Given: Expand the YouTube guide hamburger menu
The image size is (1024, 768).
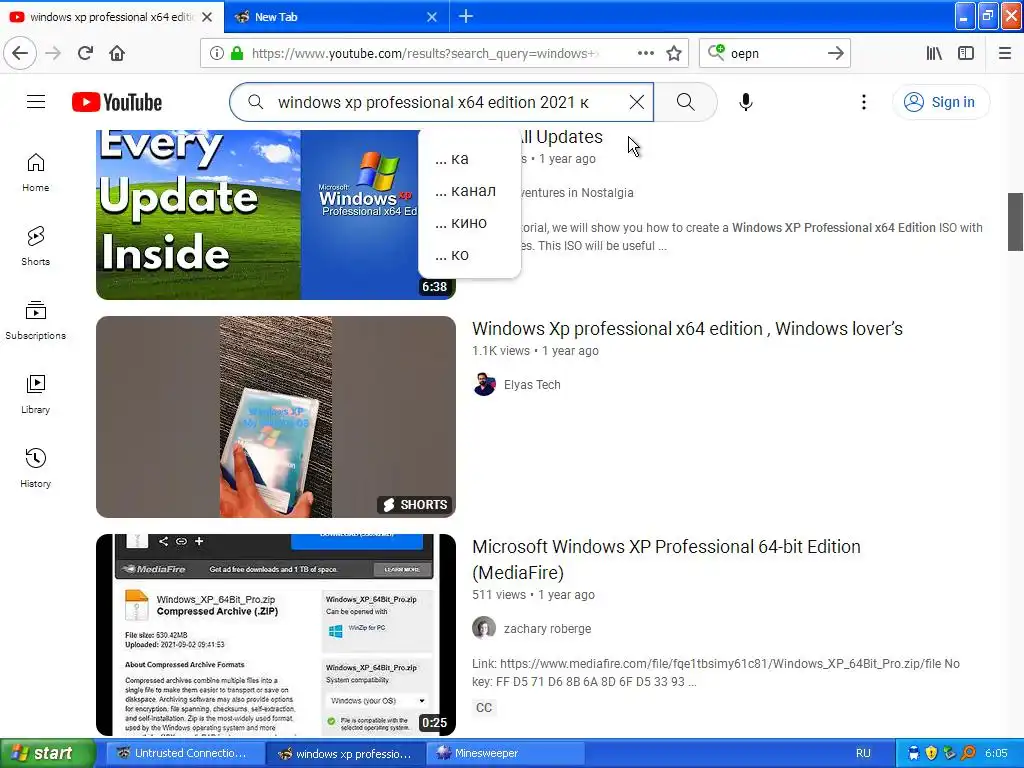Looking at the screenshot, I should (36, 102).
